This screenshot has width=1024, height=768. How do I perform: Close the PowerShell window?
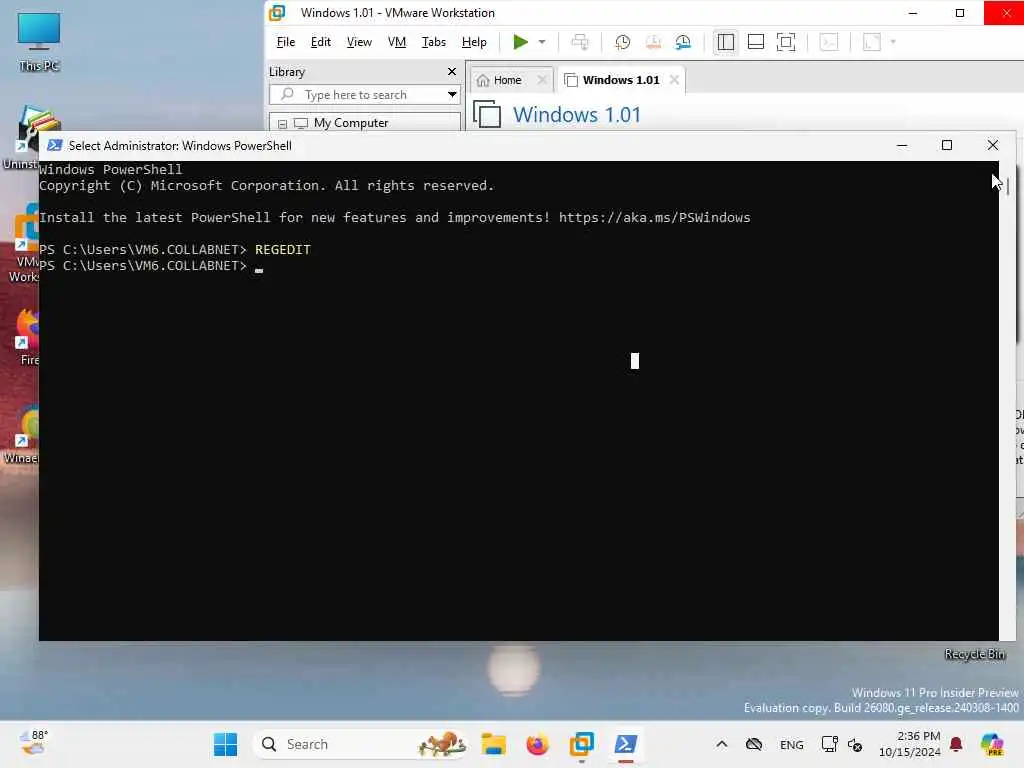pos(993,145)
